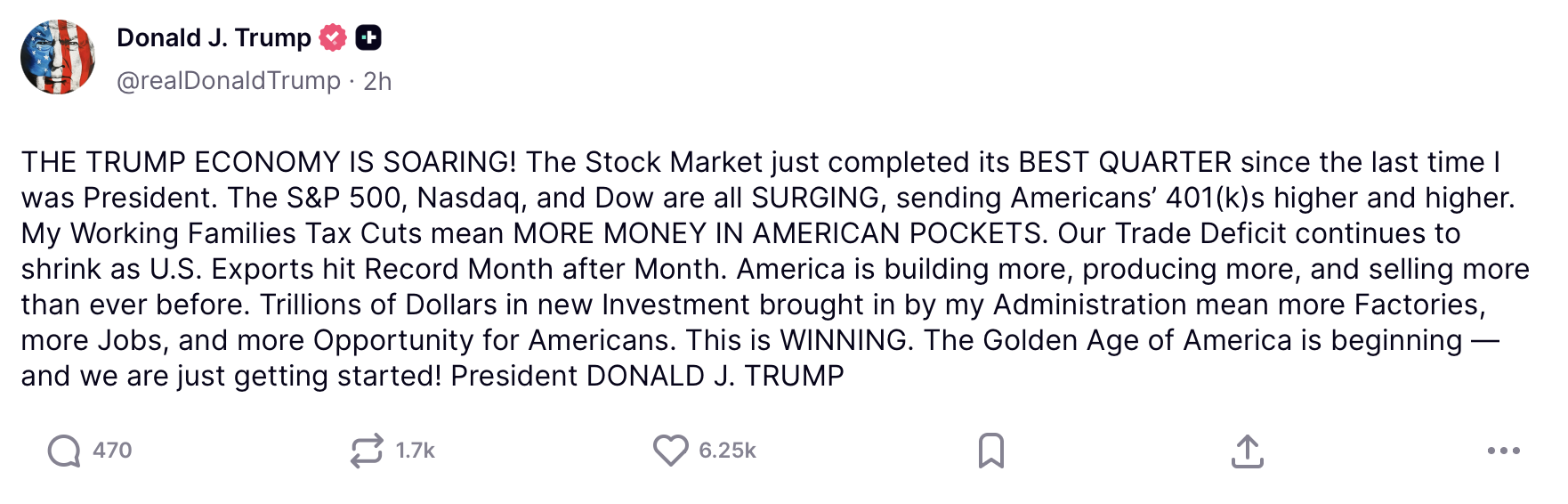Click the "President DONALD J. TRUMP" signature text
The width and height of the screenshot is (1568, 504).
point(647,376)
